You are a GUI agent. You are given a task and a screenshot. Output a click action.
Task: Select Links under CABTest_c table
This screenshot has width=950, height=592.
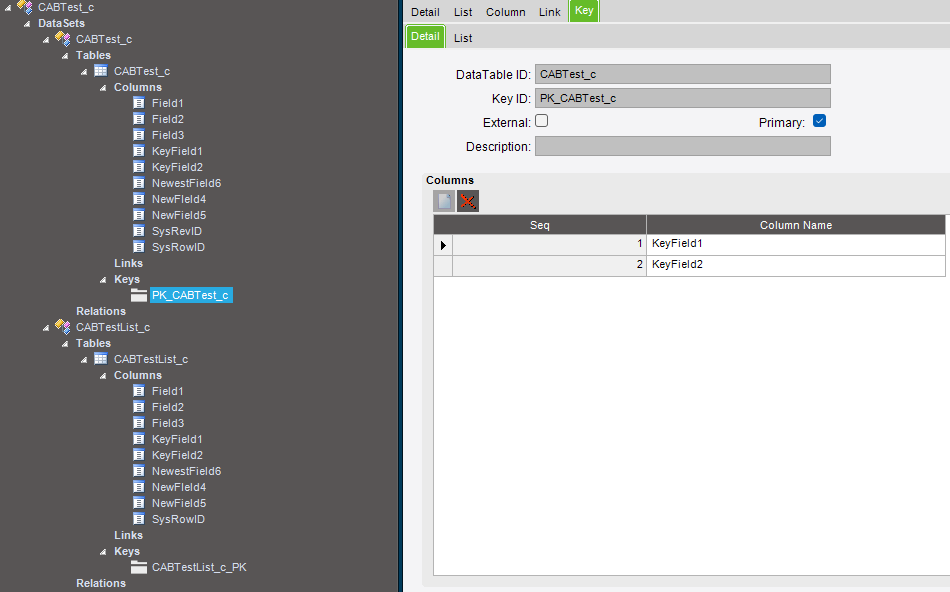pos(128,263)
